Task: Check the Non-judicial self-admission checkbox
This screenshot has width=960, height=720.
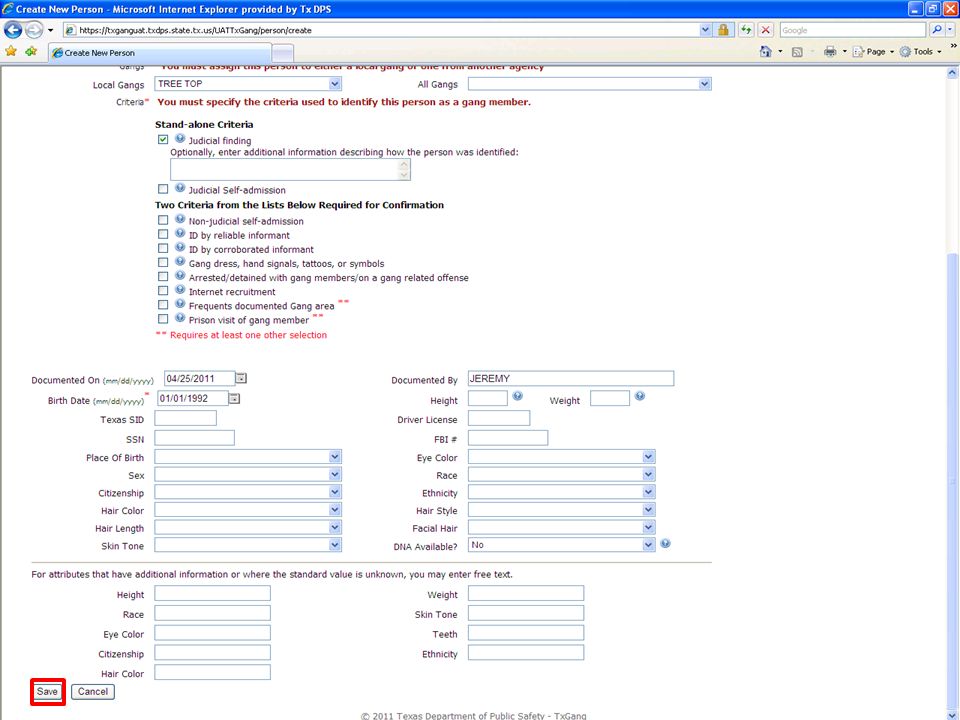Action: 163,220
